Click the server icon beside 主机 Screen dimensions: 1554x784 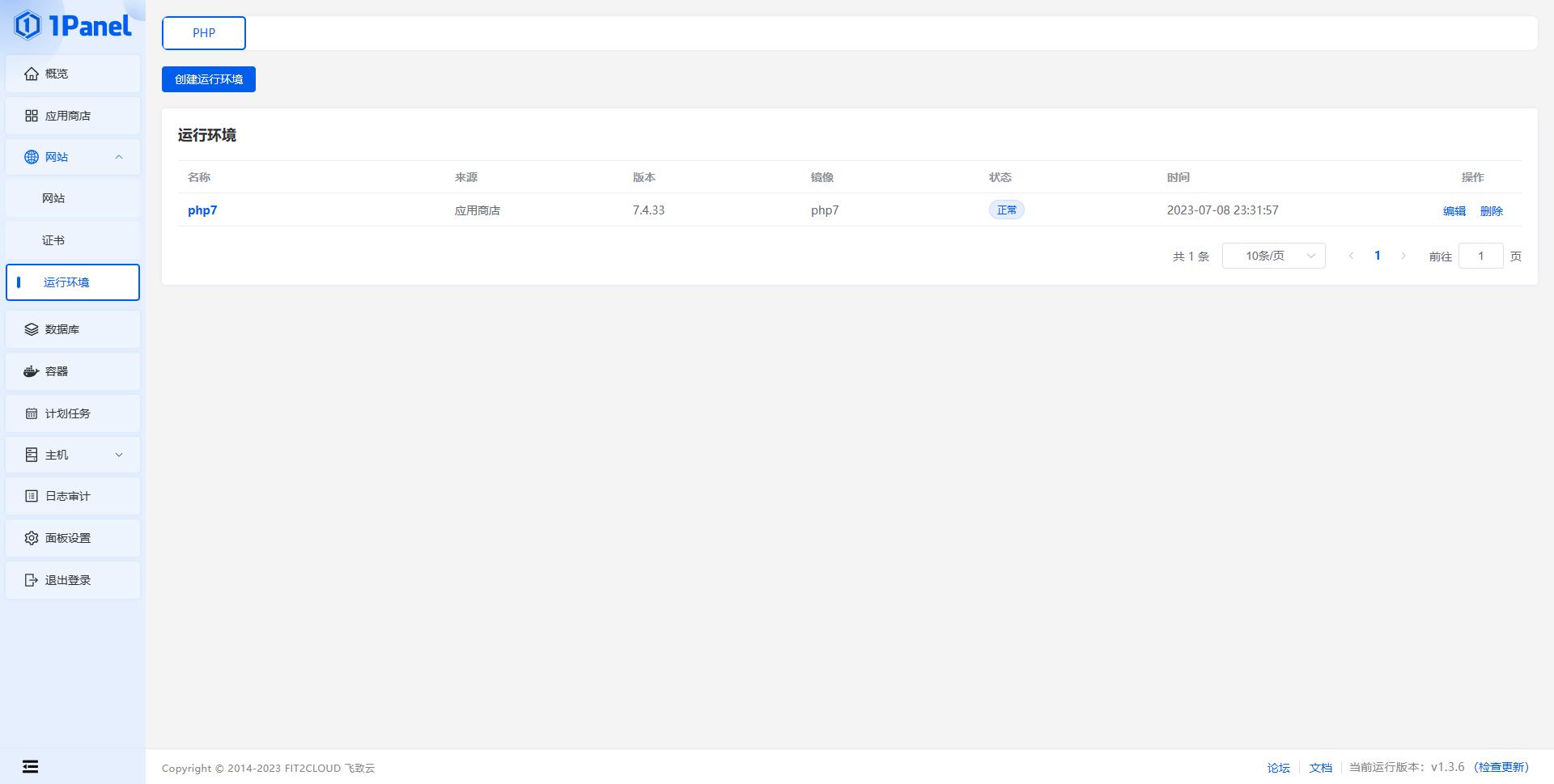32,455
